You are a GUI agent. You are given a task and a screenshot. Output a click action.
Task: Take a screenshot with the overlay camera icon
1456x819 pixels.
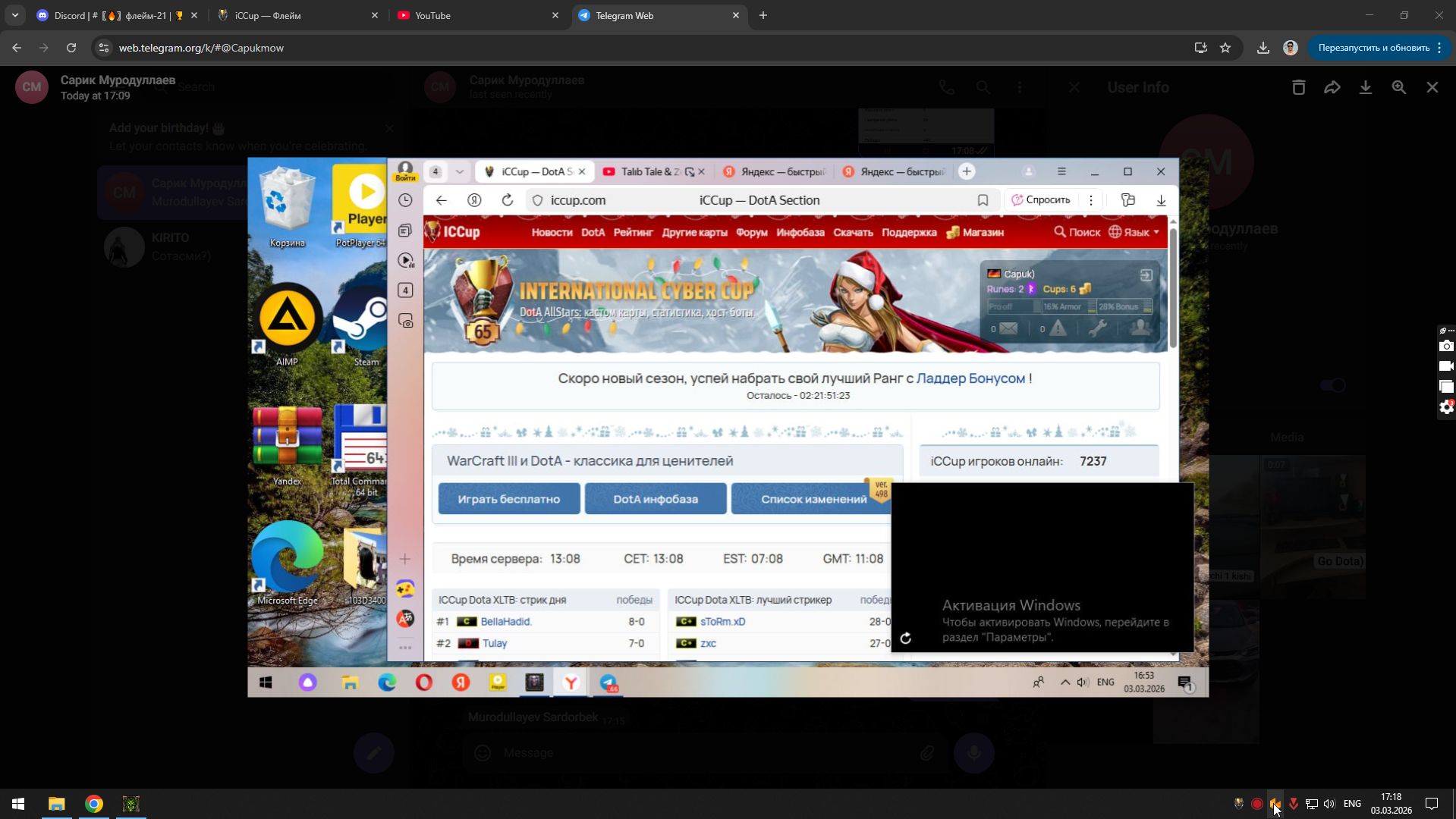(1446, 346)
